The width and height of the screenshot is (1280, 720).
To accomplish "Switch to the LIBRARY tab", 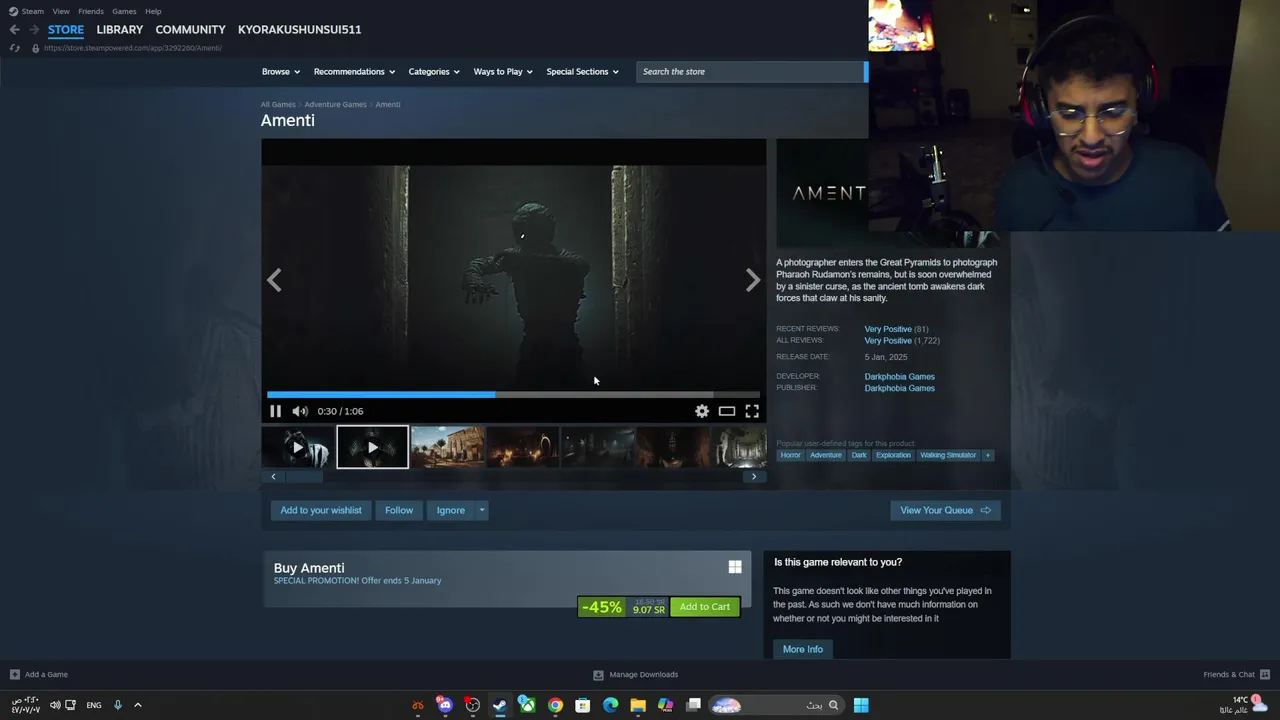I will pos(120,29).
